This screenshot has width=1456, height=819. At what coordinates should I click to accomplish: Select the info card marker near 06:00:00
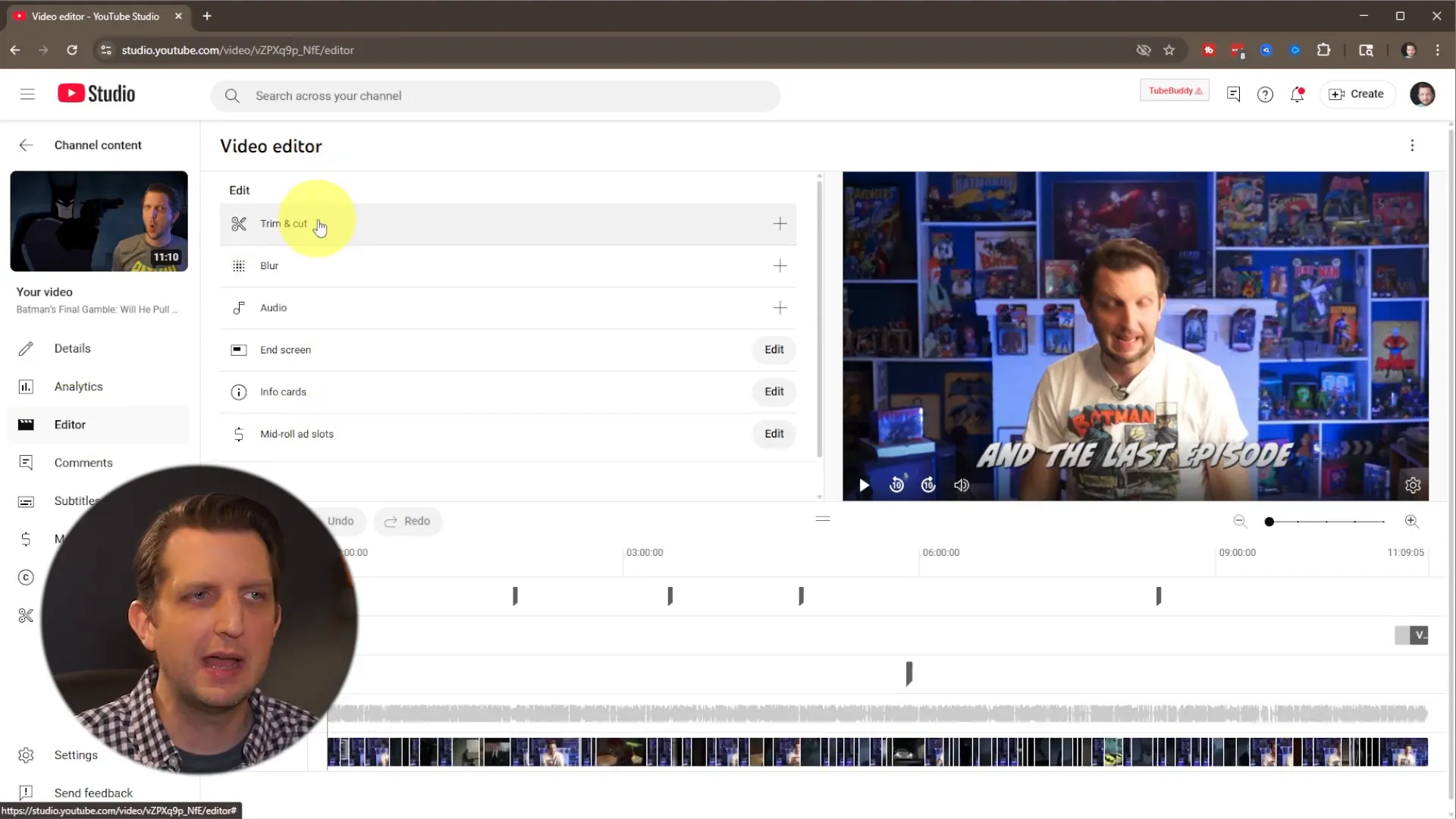tap(909, 673)
